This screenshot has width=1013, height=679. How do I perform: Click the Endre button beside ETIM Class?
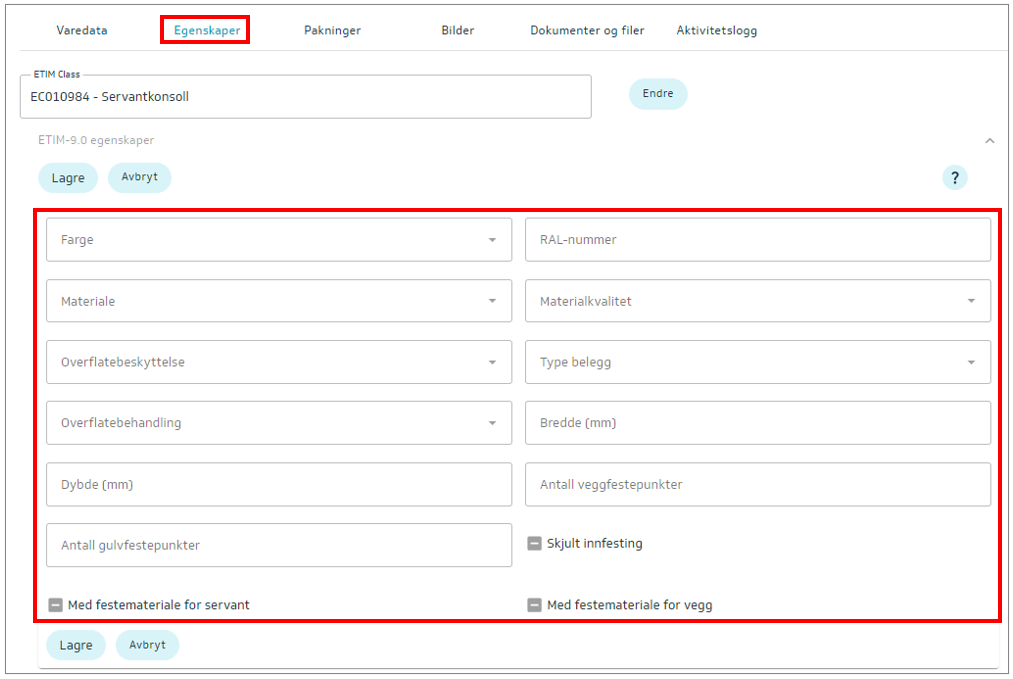click(x=658, y=94)
